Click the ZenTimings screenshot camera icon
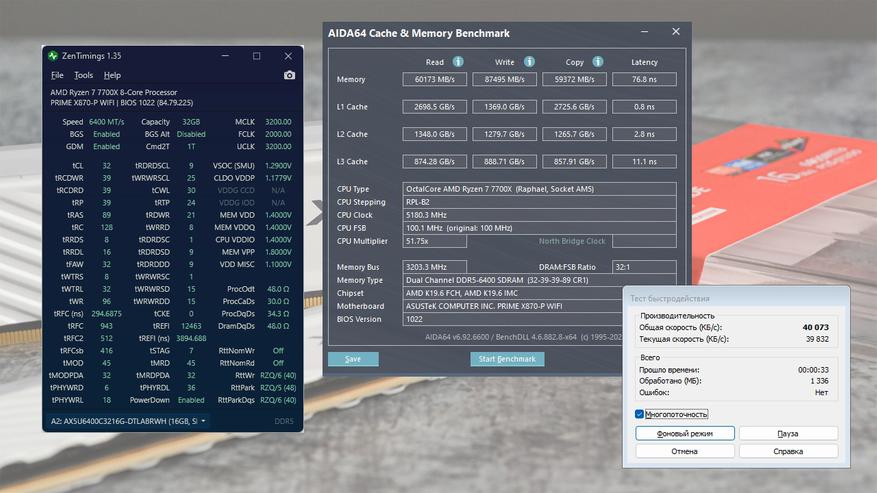The height and width of the screenshot is (493, 877). (x=289, y=75)
